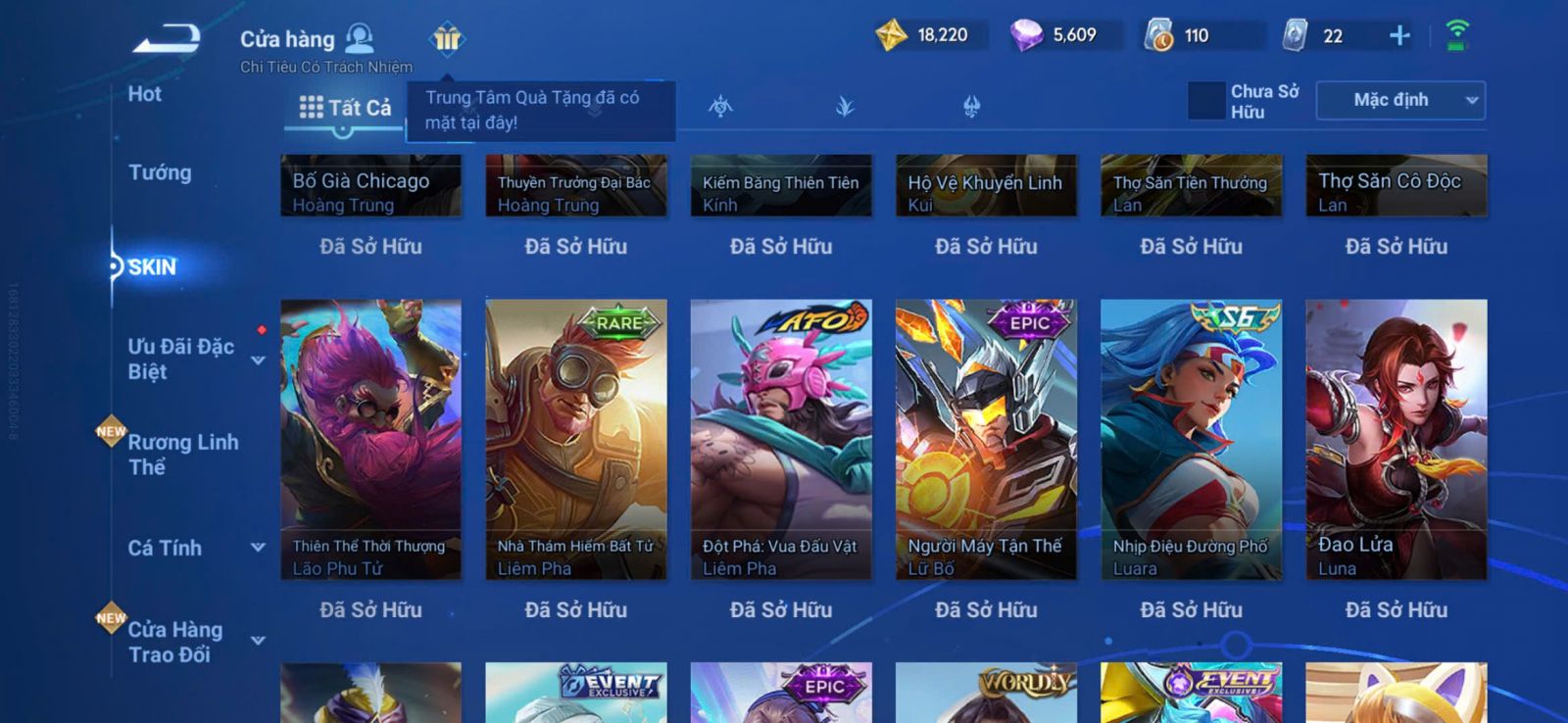This screenshot has width=1568, height=723.
Task: Open the Gift Center icon
Action: coord(447,39)
